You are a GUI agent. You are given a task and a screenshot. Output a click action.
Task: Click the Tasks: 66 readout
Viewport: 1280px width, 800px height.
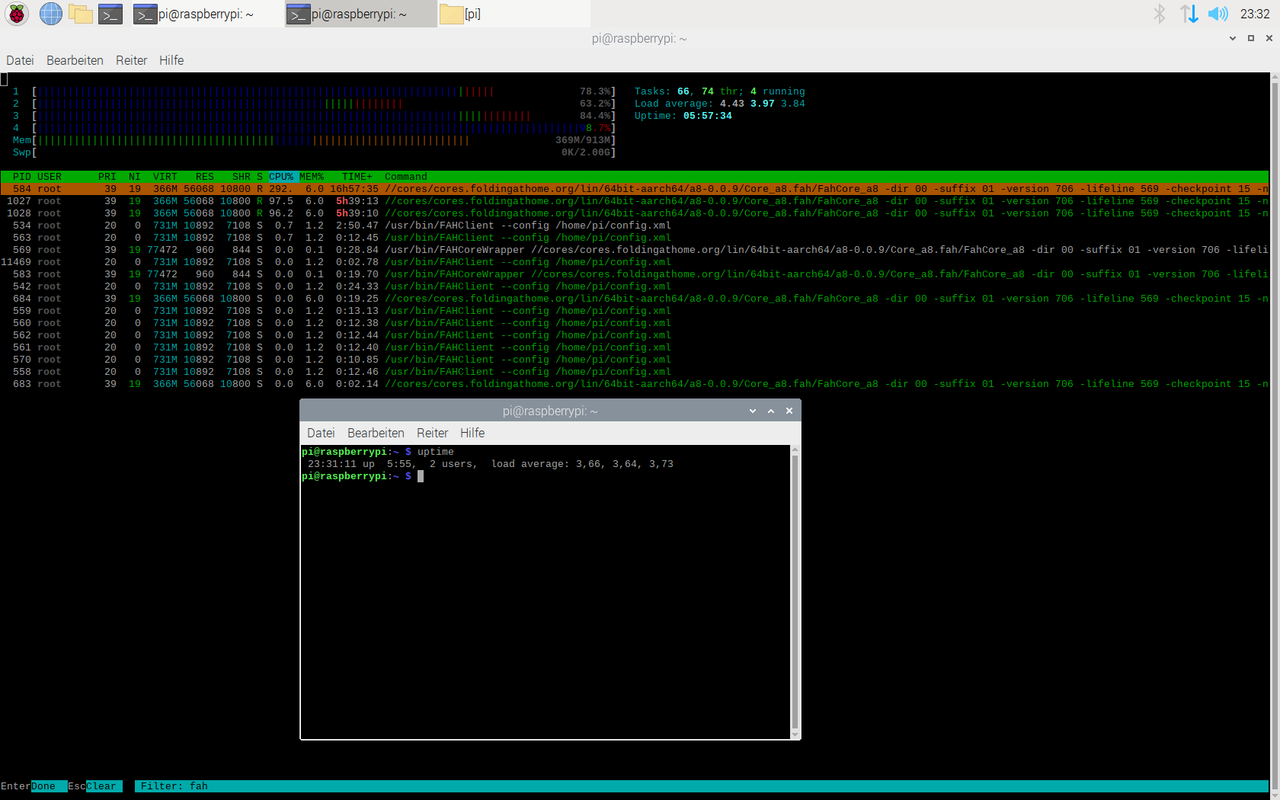coord(720,92)
